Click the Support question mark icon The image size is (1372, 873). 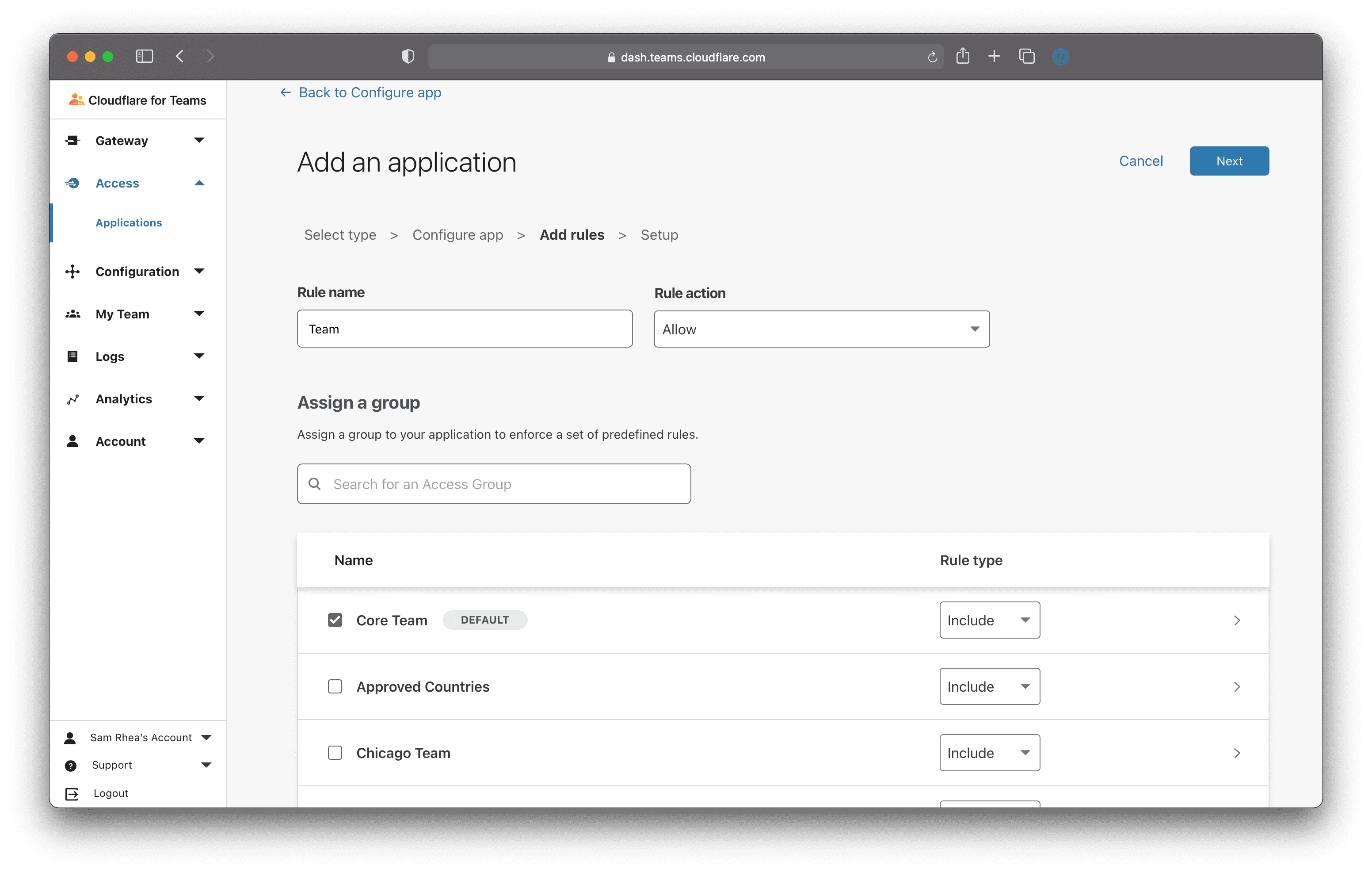tap(71, 765)
